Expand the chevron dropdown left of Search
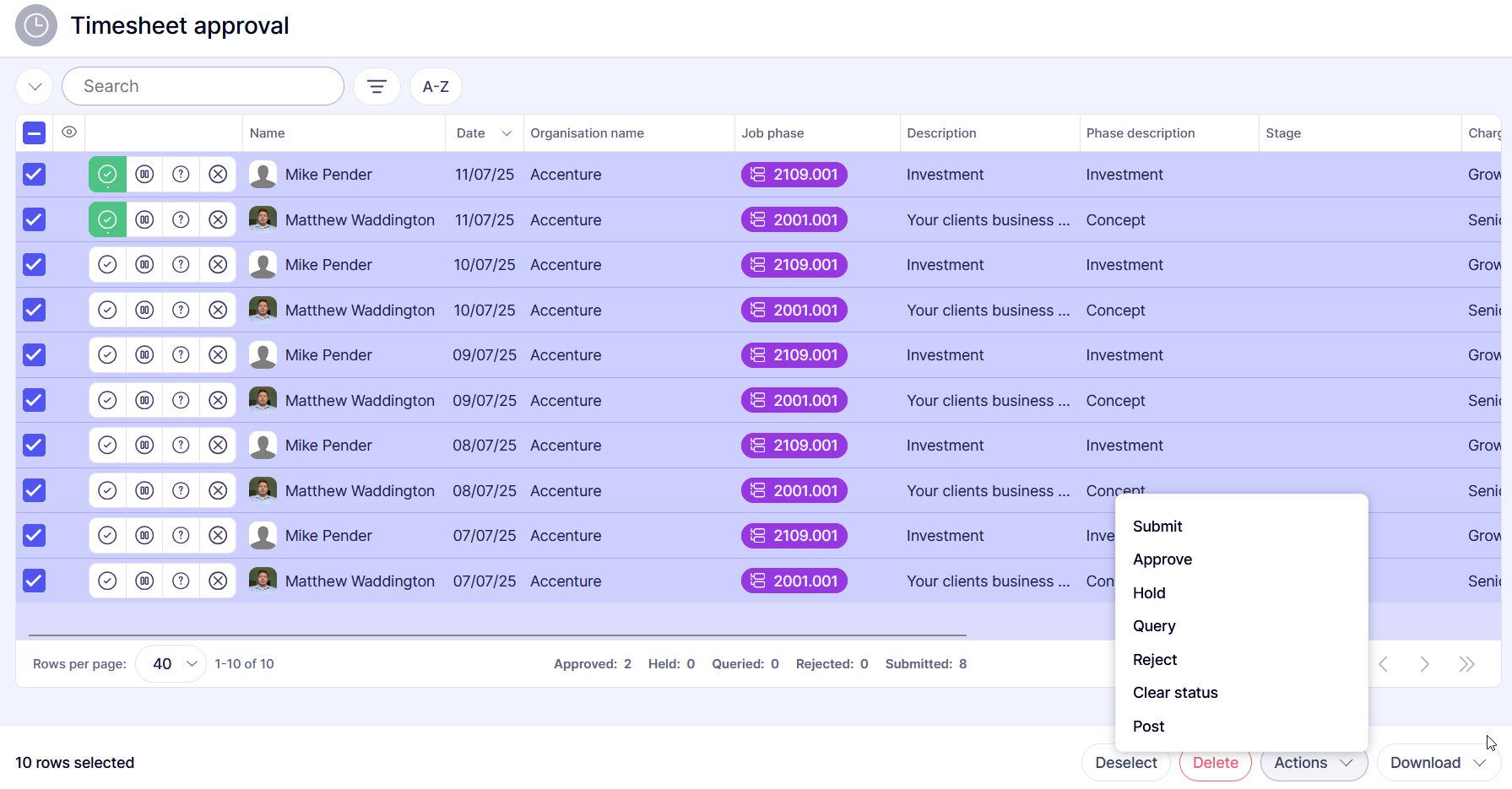Viewport: 1512px width, 789px height. pos(35,86)
